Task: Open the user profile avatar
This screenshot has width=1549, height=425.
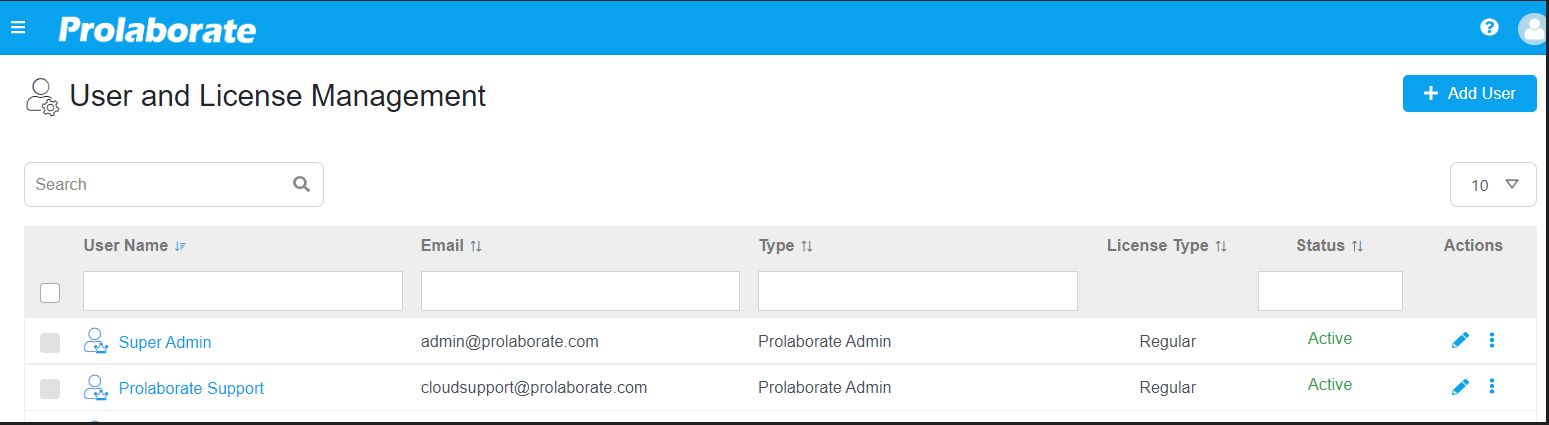Action: 1532,28
